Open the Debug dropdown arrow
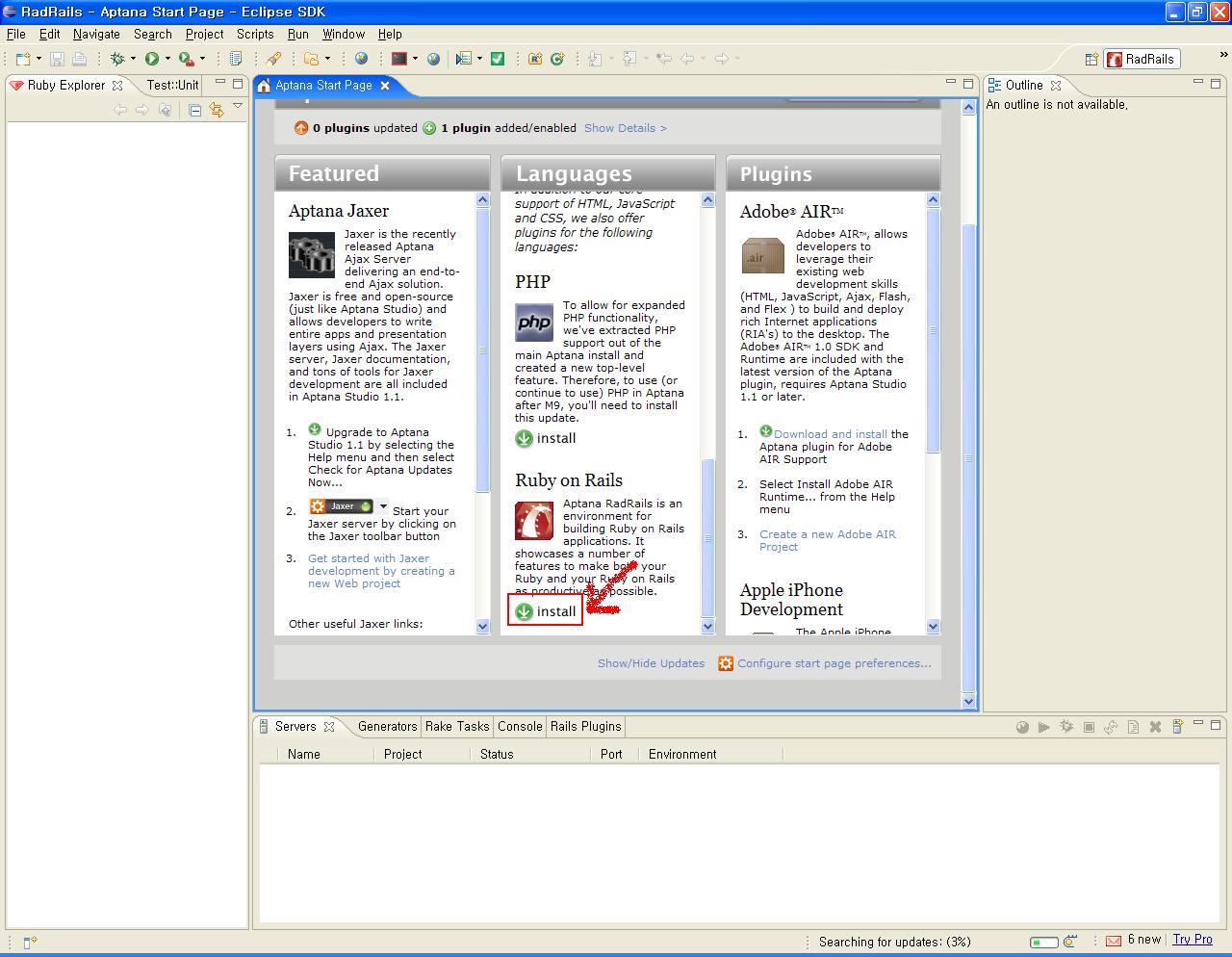The width and height of the screenshot is (1232, 957). tap(132, 59)
